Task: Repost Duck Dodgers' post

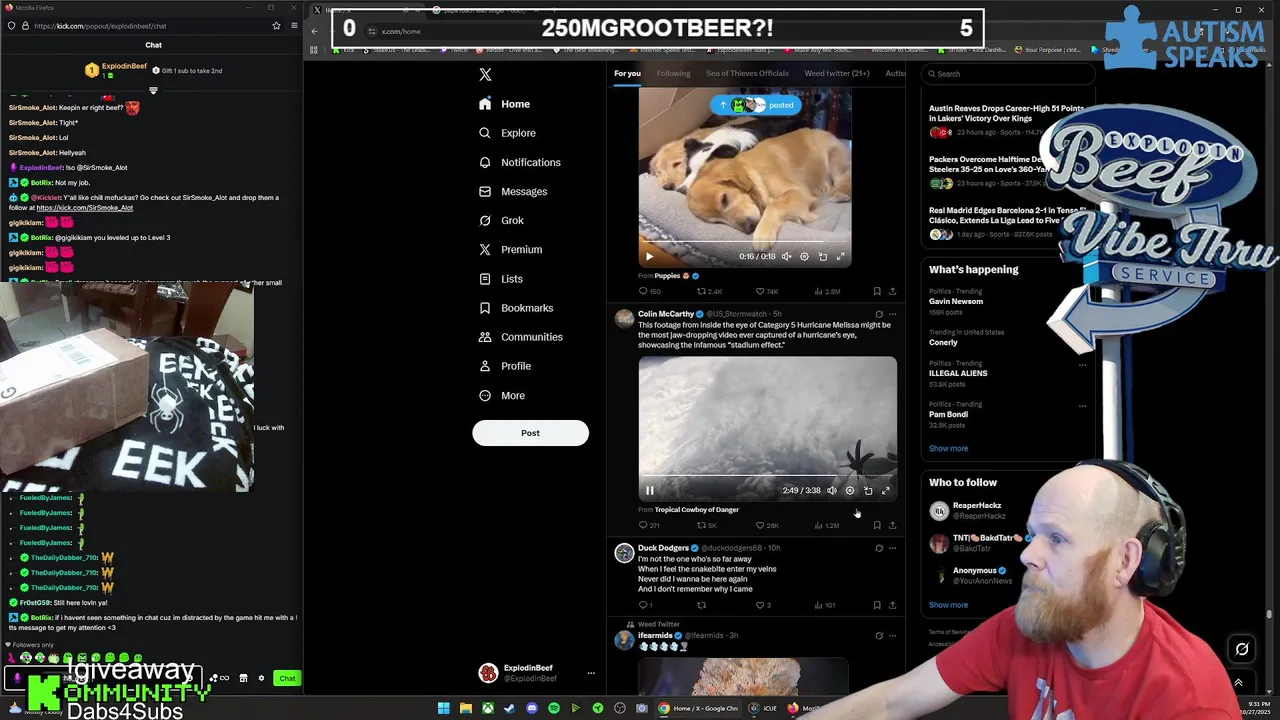Action: pyautogui.click(x=702, y=605)
